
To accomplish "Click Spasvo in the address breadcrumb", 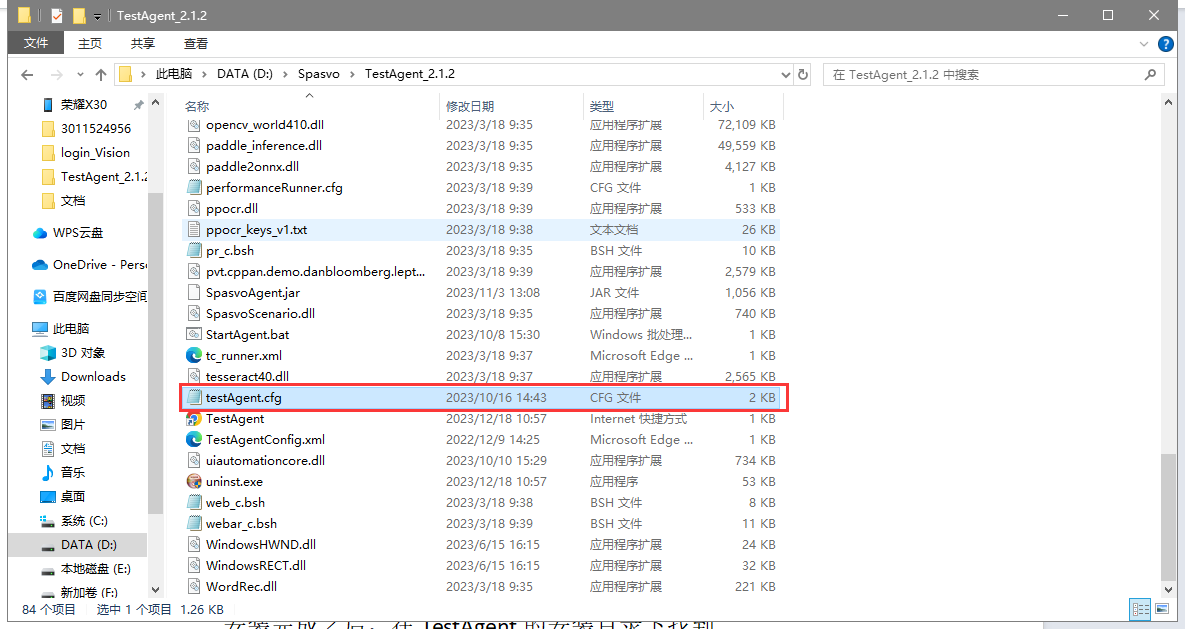I will [x=317, y=74].
